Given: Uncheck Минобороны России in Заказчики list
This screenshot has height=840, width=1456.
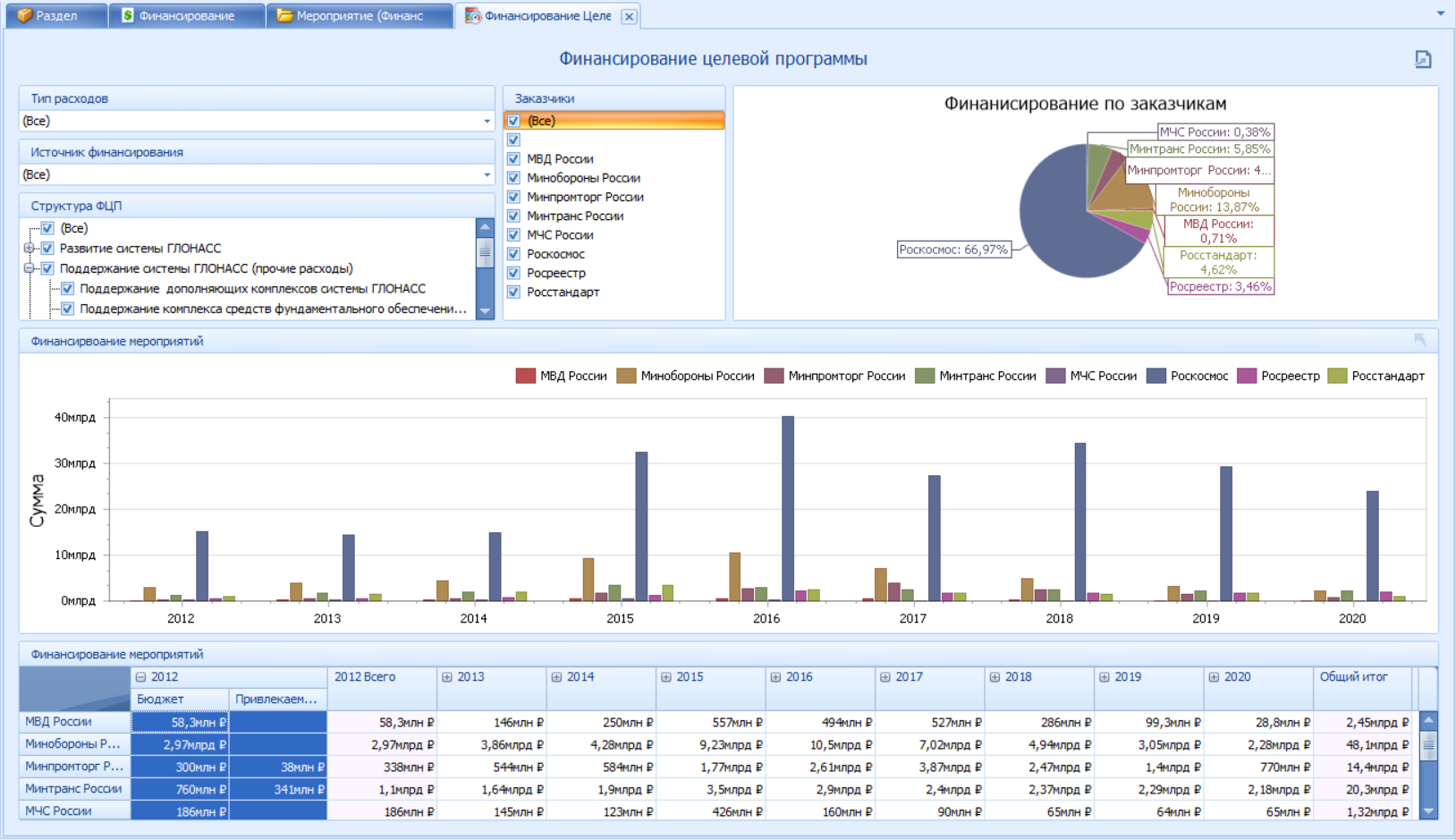Looking at the screenshot, I should pos(513,178).
